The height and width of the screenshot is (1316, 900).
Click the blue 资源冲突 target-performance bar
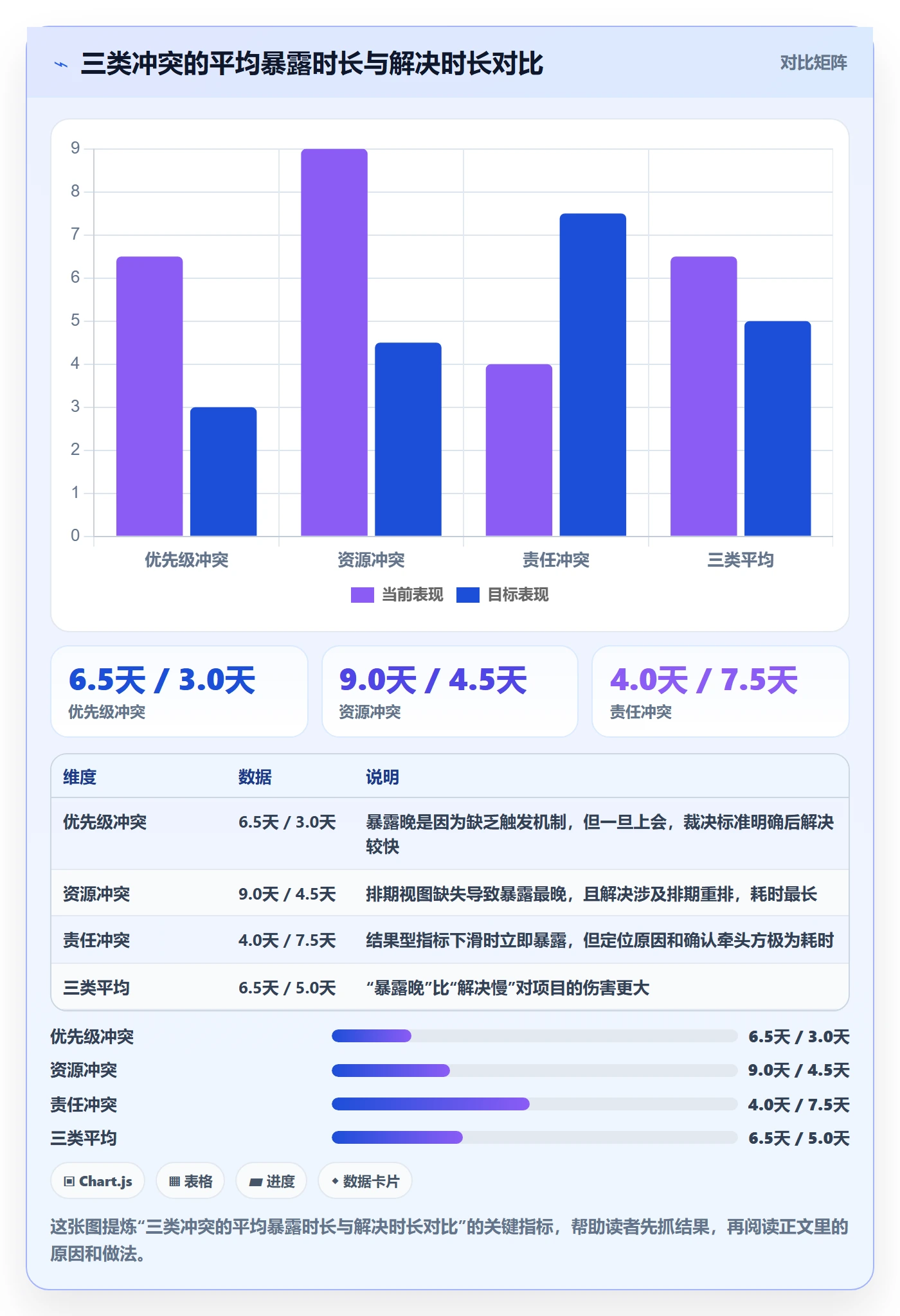click(408, 440)
